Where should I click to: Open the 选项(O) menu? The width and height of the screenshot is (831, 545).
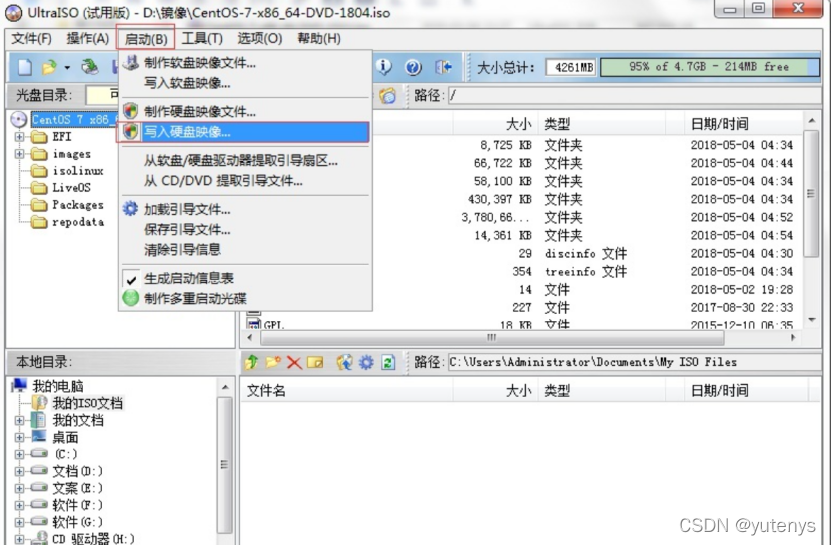[260, 38]
